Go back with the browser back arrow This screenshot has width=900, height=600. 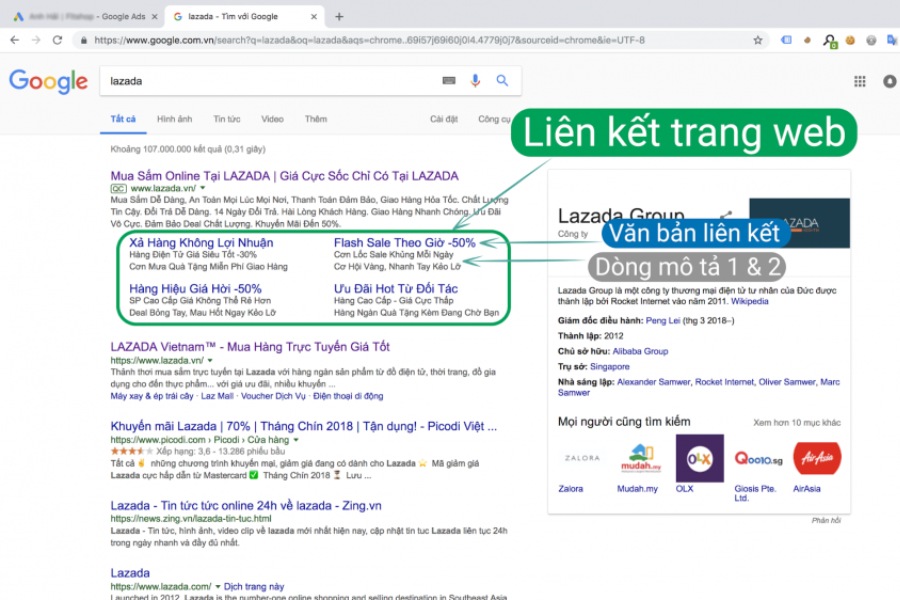(x=14, y=40)
